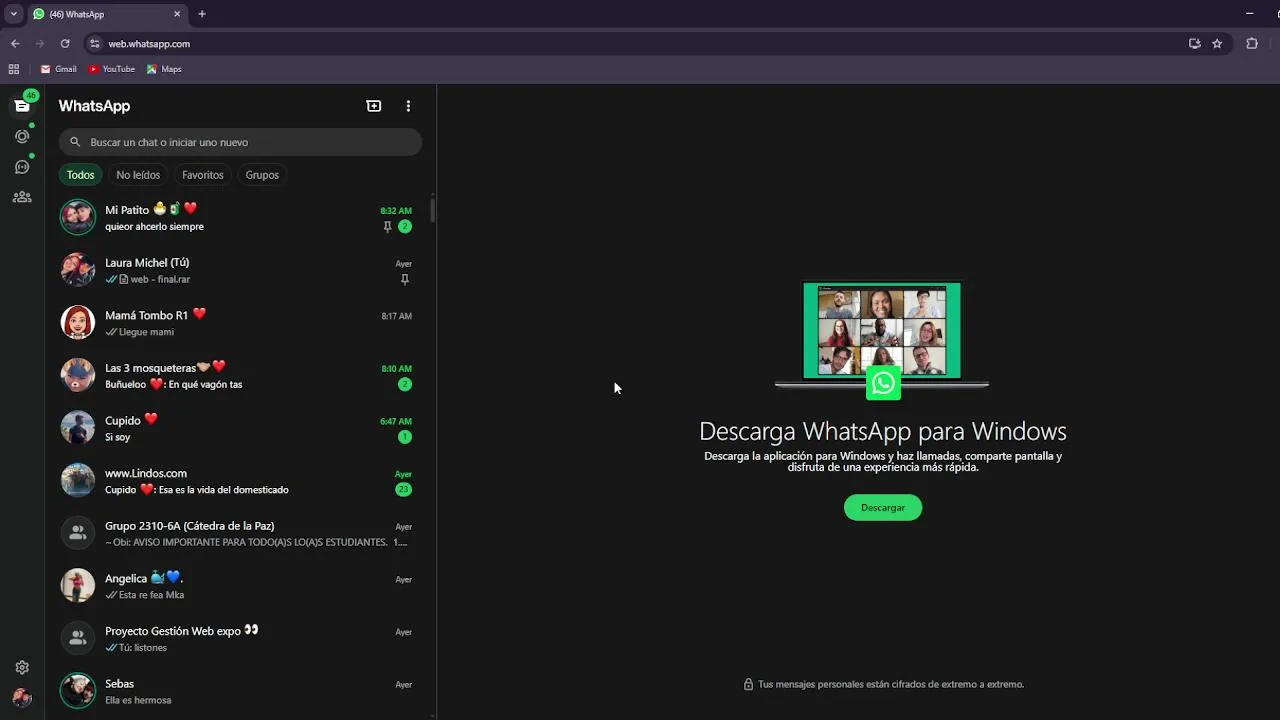Open the three-dot menu beside WhatsApp title
1280x720 pixels.
[408, 106]
